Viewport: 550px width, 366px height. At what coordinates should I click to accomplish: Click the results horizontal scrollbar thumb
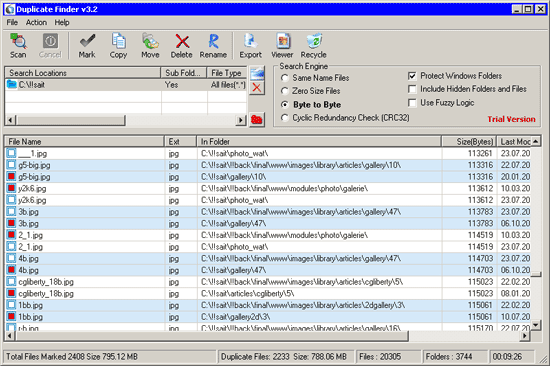[x=212, y=336]
